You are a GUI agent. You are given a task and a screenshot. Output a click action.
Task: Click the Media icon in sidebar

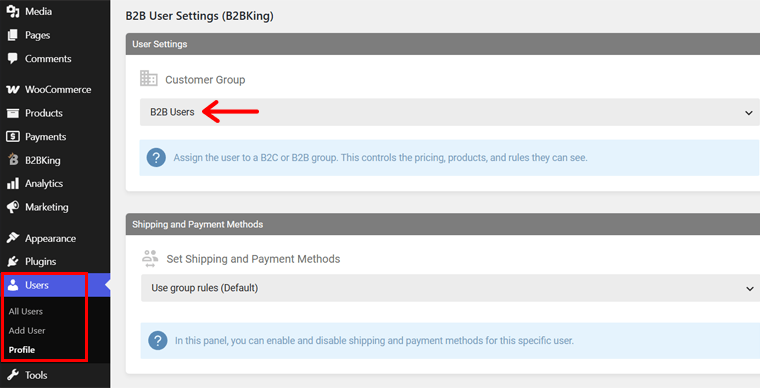click(x=13, y=12)
